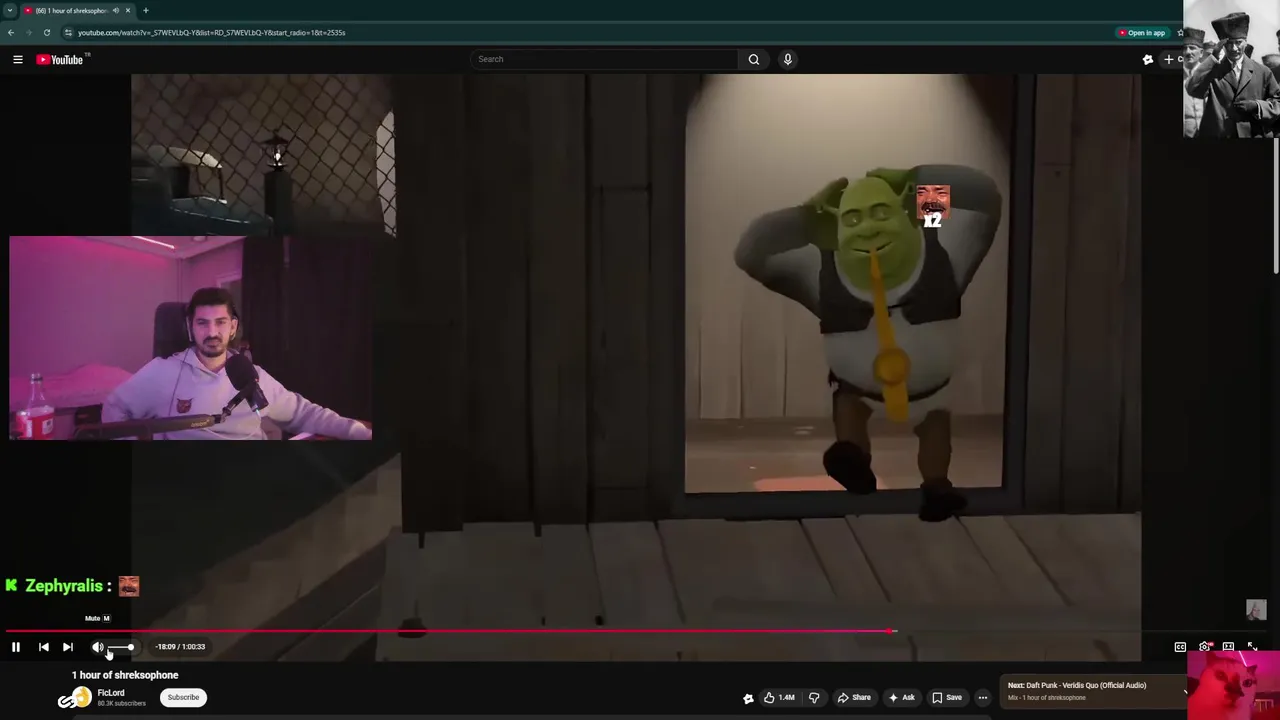Click the remix icon next to the like button
The width and height of the screenshot is (1280, 720).
pos(748,698)
